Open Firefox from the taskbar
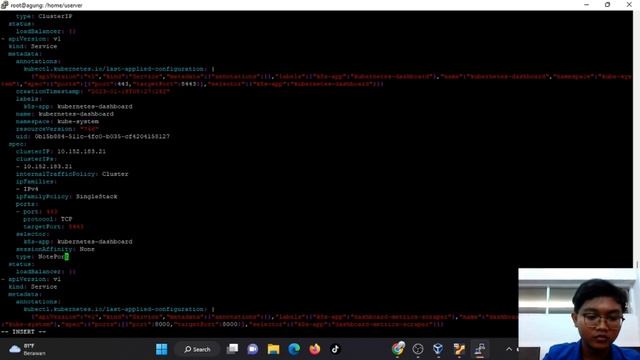The width and height of the screenshot is (640, 360). tap(315, 349)
